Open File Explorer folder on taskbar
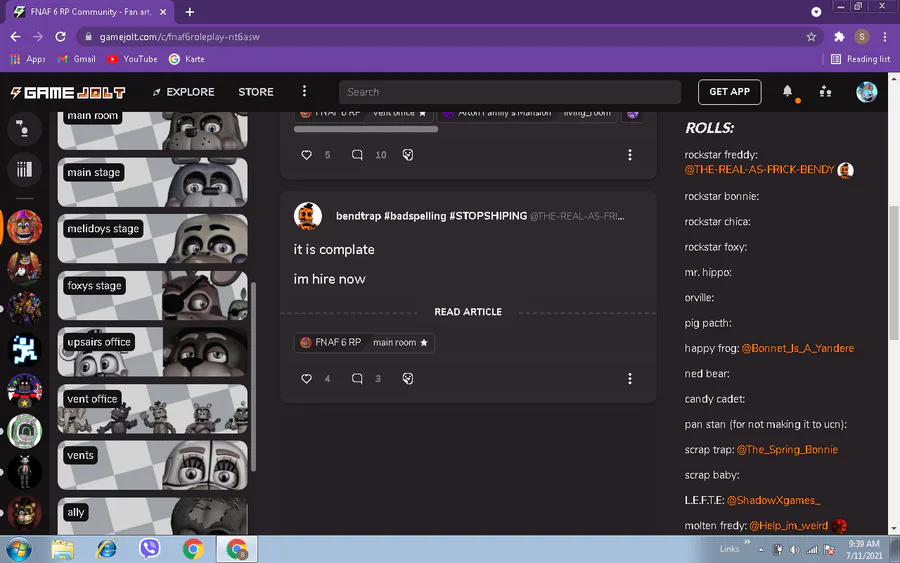Viewport: 900px width, 563px height. tap(63, 550)
